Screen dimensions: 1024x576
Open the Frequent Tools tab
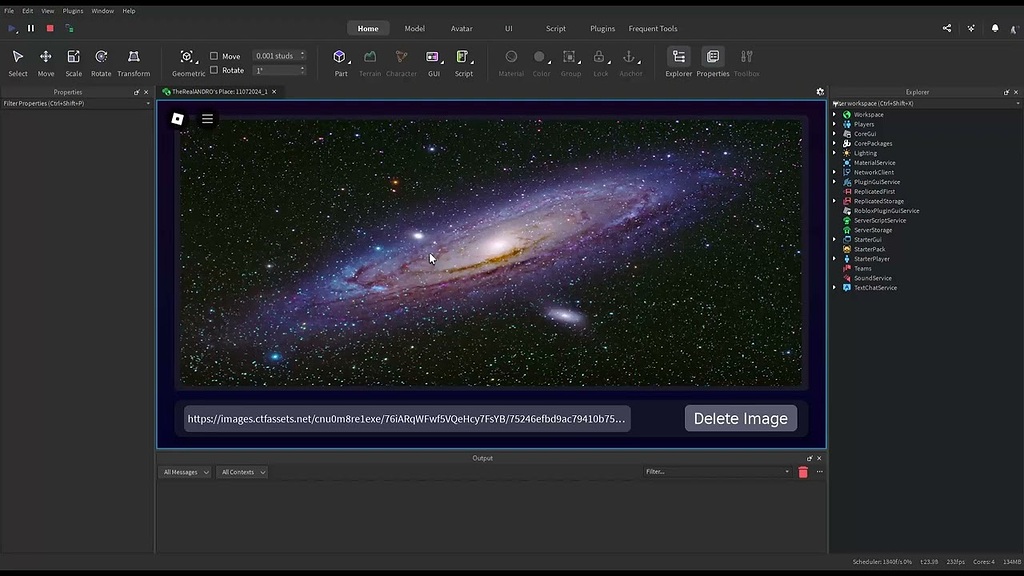tap(652, 28)
